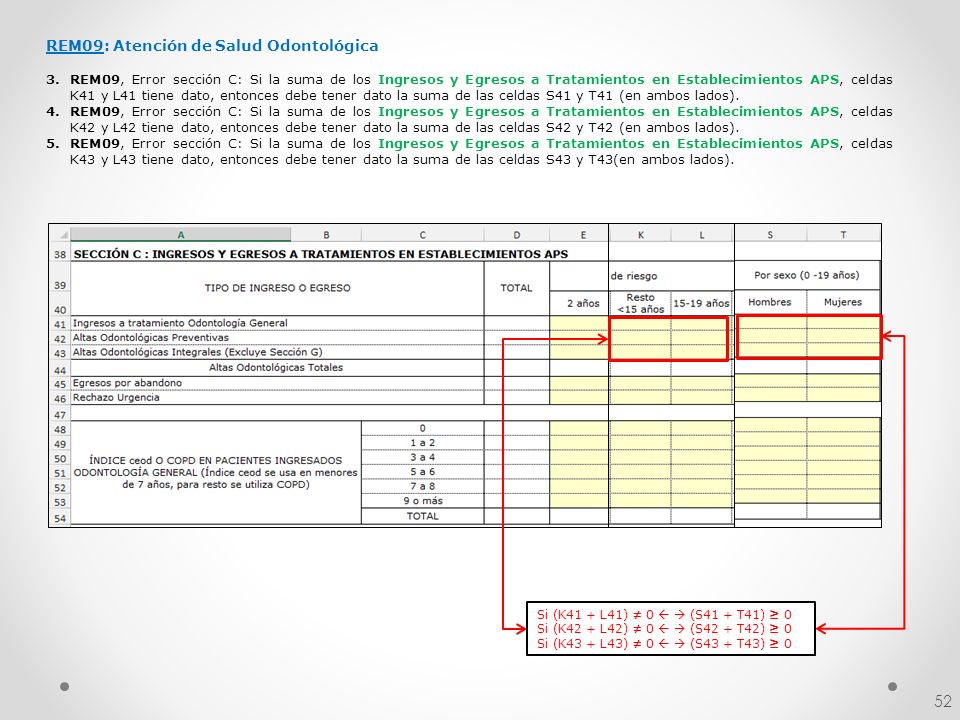
Task: Click yellow cell L42 under 15-19 años
Action: pos(699,337)
